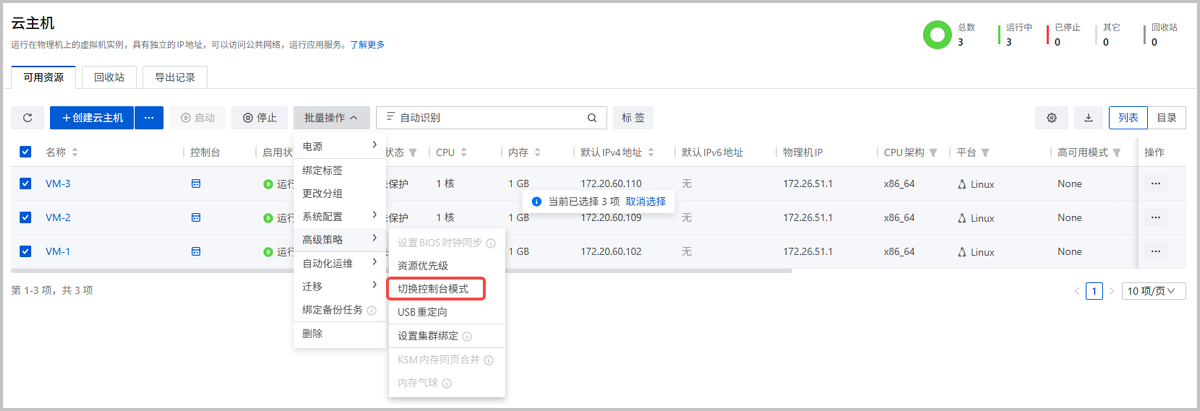Open console icon for VM-3
This screenshot has width=1200, height=411.
(196, 184)
